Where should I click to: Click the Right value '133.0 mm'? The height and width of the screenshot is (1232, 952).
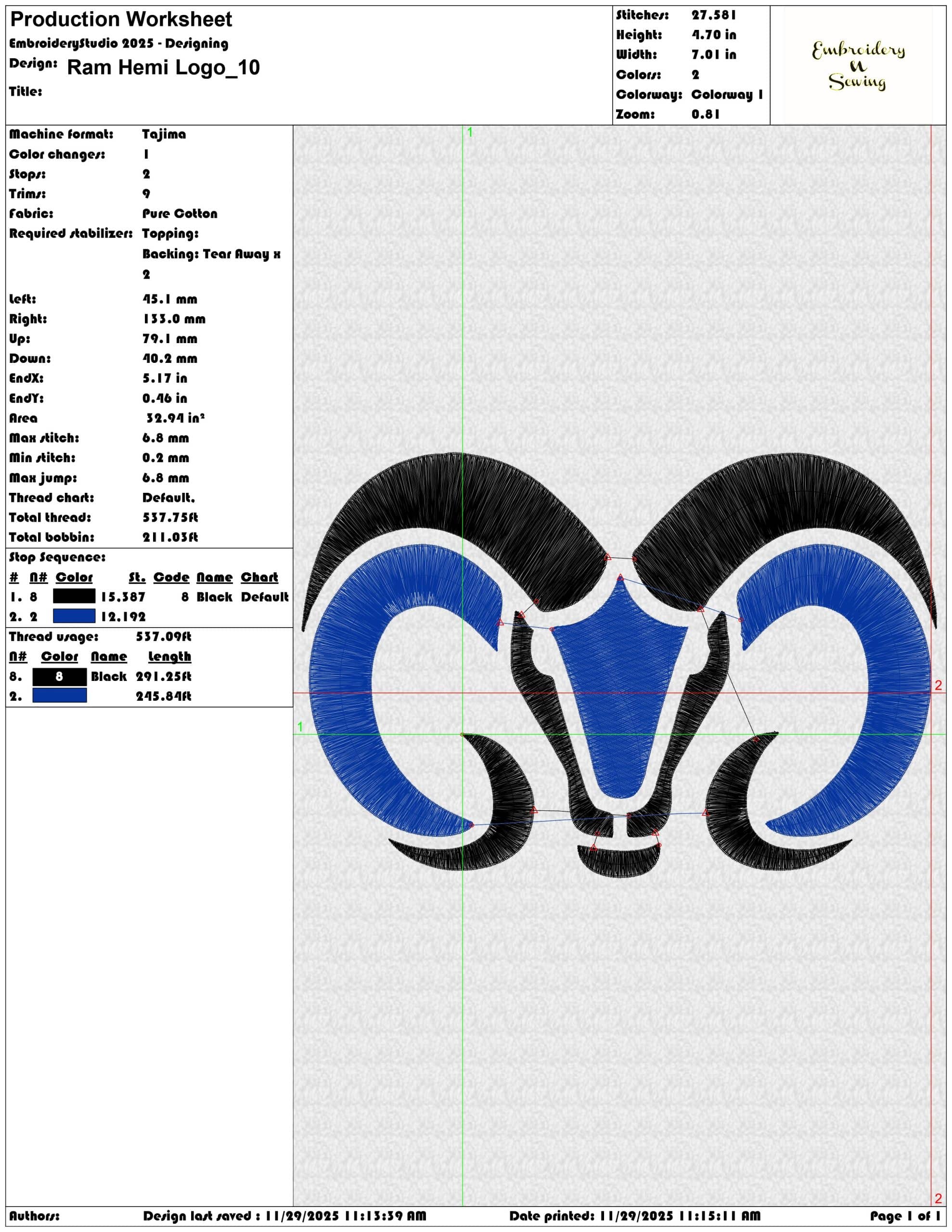click(x=174, y=319)
